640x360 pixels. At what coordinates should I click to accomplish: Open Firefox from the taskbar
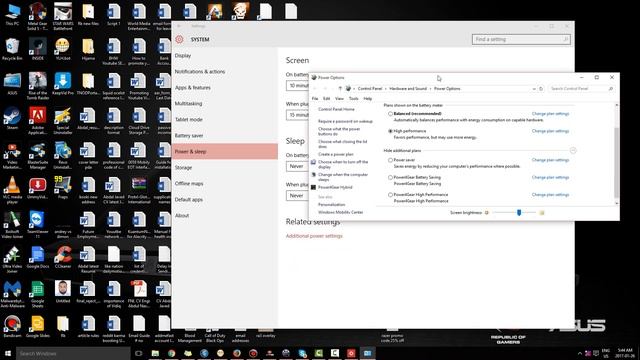point(237,353)
